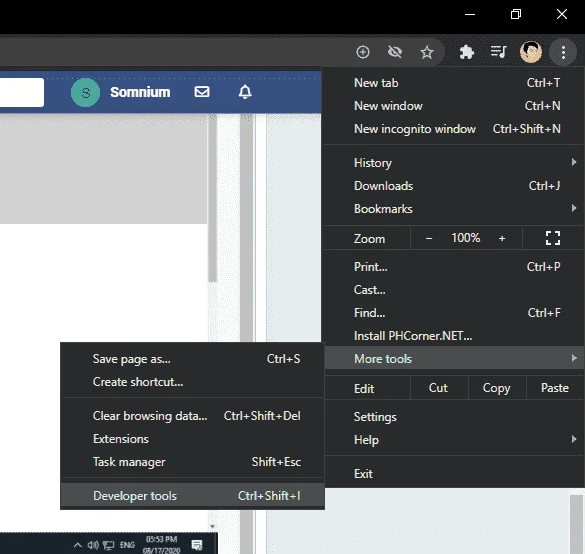The width and height of the screenshot is (585, 554).
Task: Click the Somnium username link
Action: tap(140, 92)
